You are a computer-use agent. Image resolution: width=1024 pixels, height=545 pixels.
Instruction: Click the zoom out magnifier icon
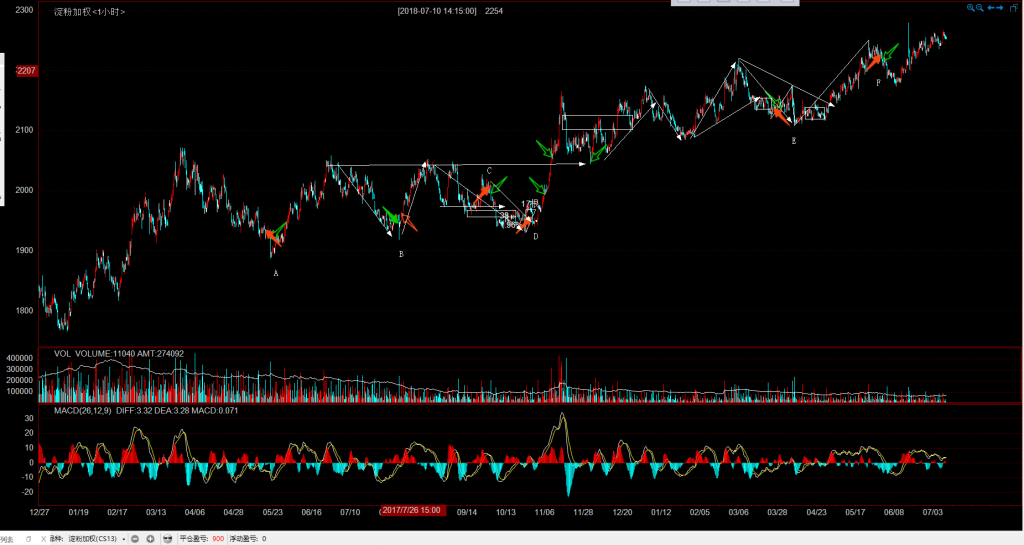pos(981,8)
